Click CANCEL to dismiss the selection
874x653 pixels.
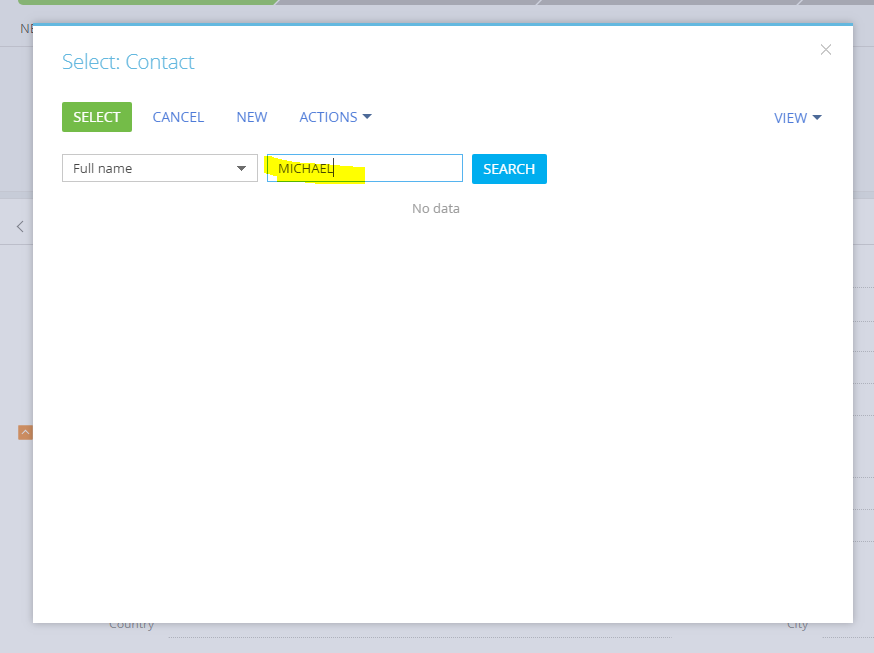coord(178,117)
